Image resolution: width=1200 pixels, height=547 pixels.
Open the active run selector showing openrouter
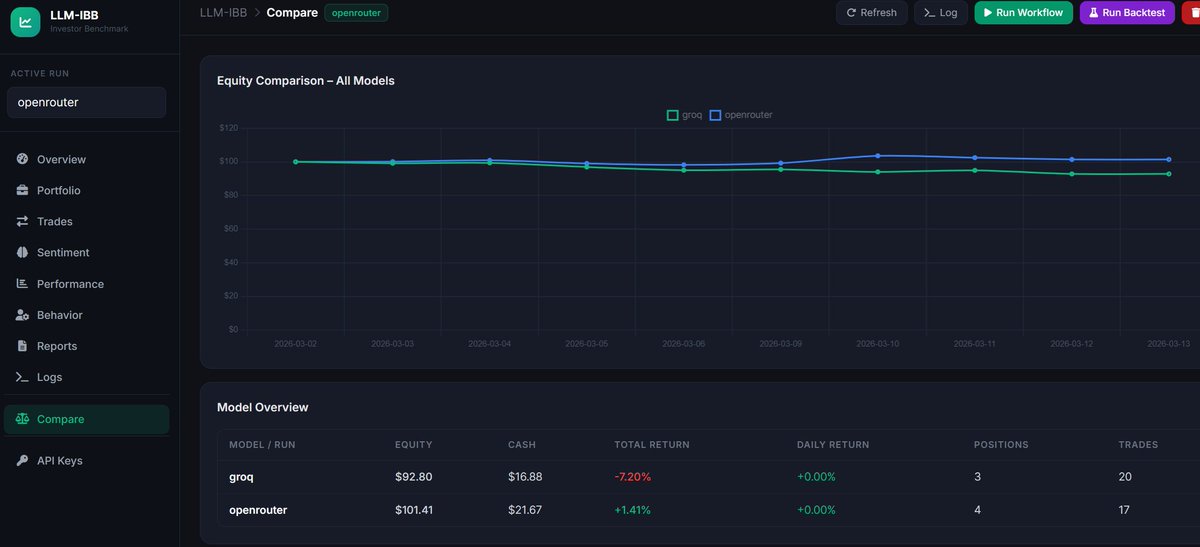click(x=87, y=102)
